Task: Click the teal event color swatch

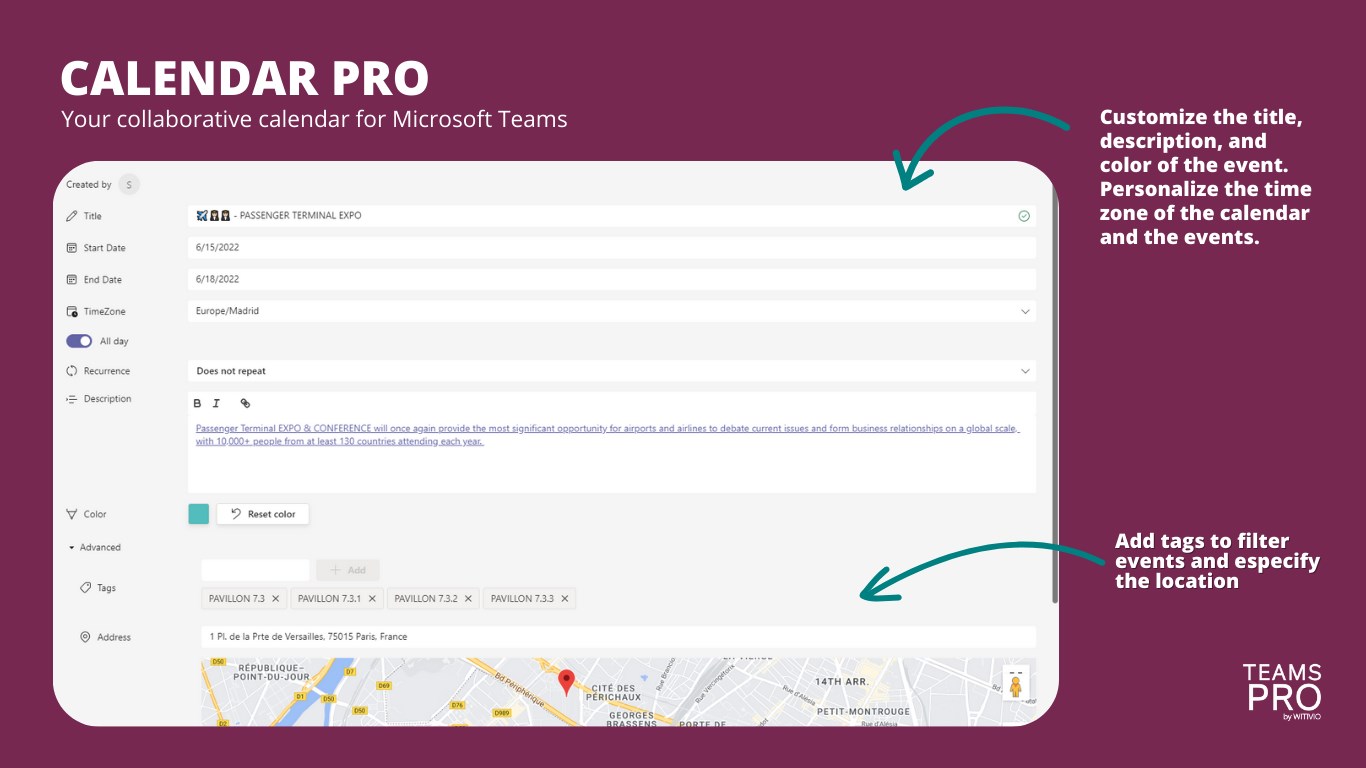Action: point(199,514)
